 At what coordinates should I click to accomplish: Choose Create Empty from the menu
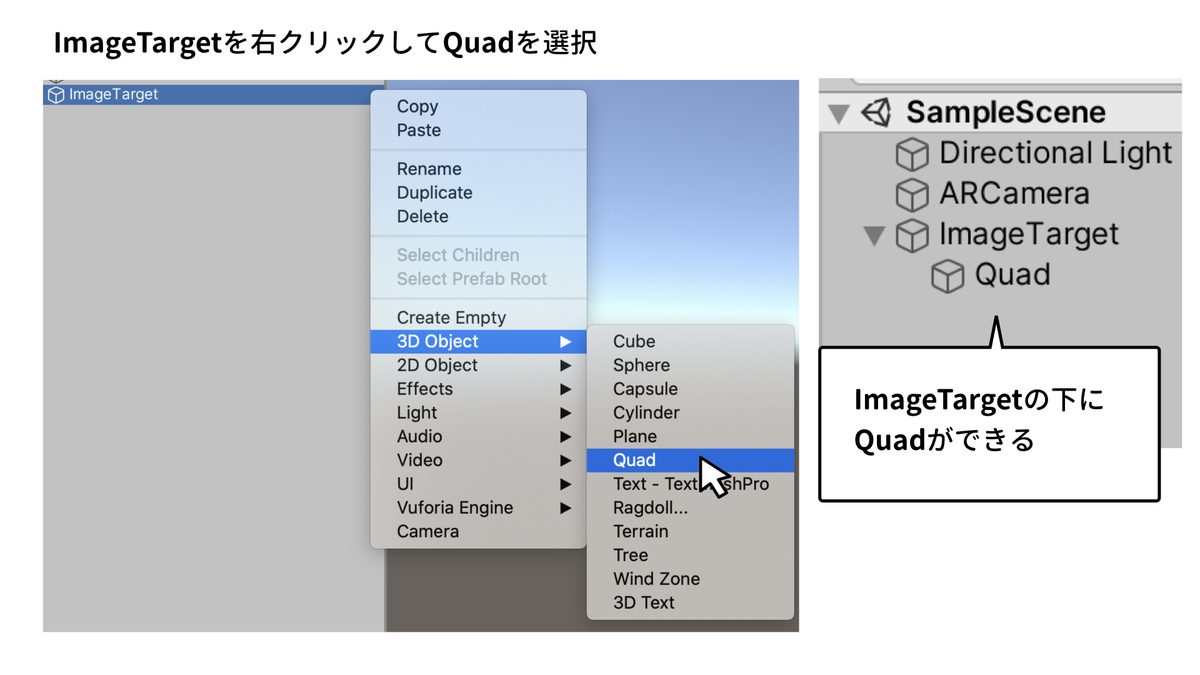point(450,317)
